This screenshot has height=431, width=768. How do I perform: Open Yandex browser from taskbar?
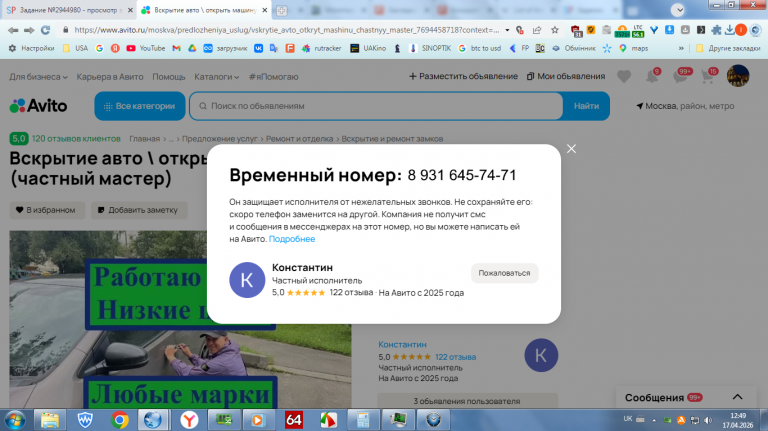point(189,420)
